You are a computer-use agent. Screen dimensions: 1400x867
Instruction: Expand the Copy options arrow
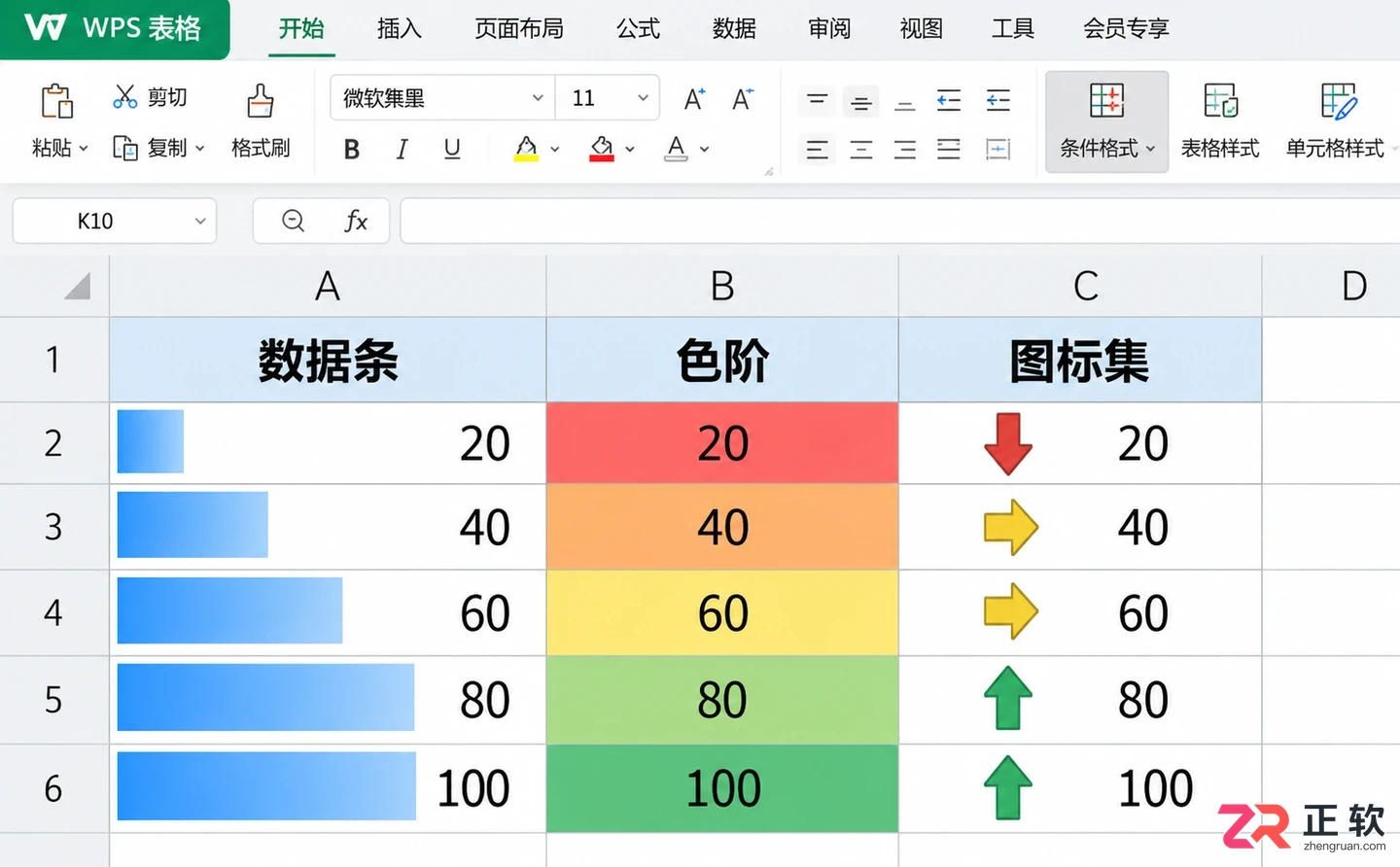(200, 149)
